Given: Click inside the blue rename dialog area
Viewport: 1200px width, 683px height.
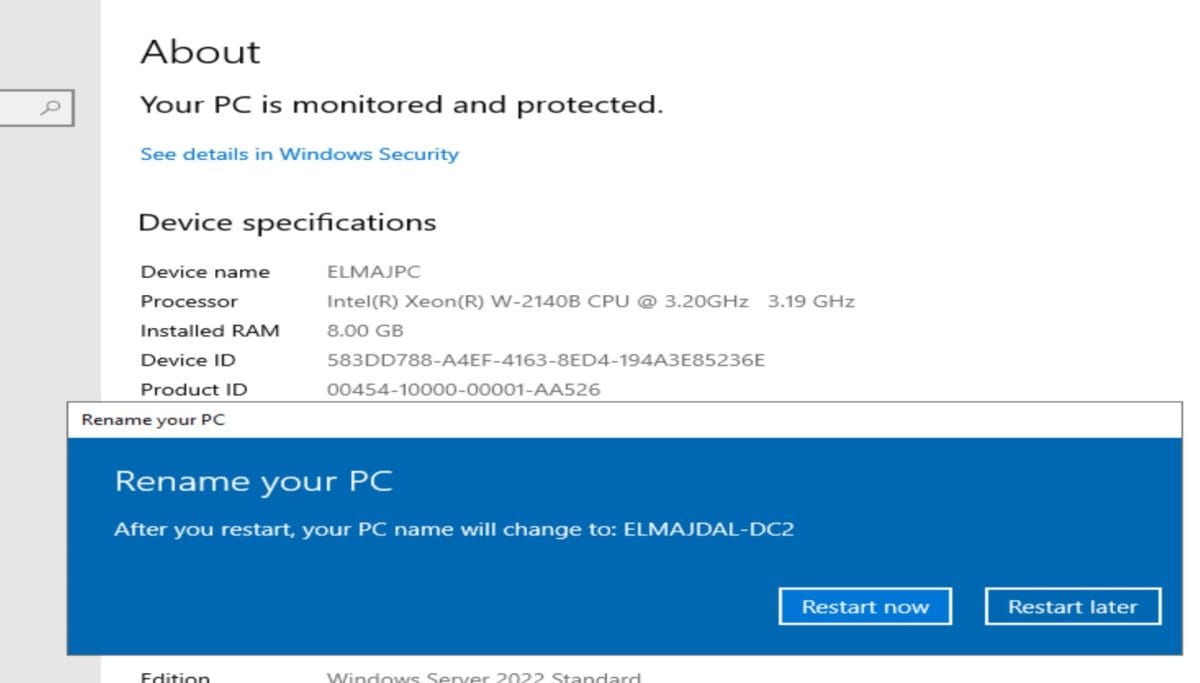Looking at the screenshot, I should [400, 580].
